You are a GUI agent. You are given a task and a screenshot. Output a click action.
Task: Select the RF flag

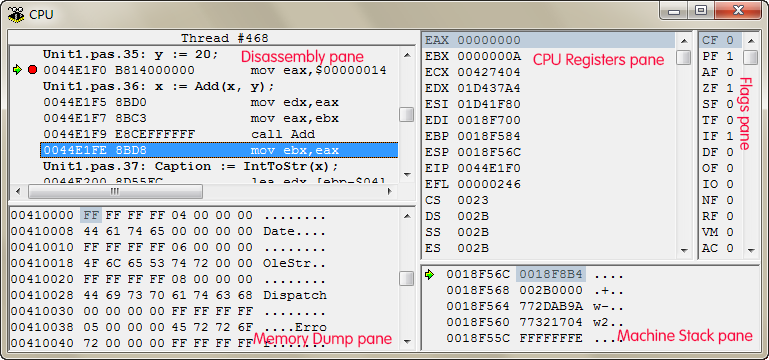point(718,216)
